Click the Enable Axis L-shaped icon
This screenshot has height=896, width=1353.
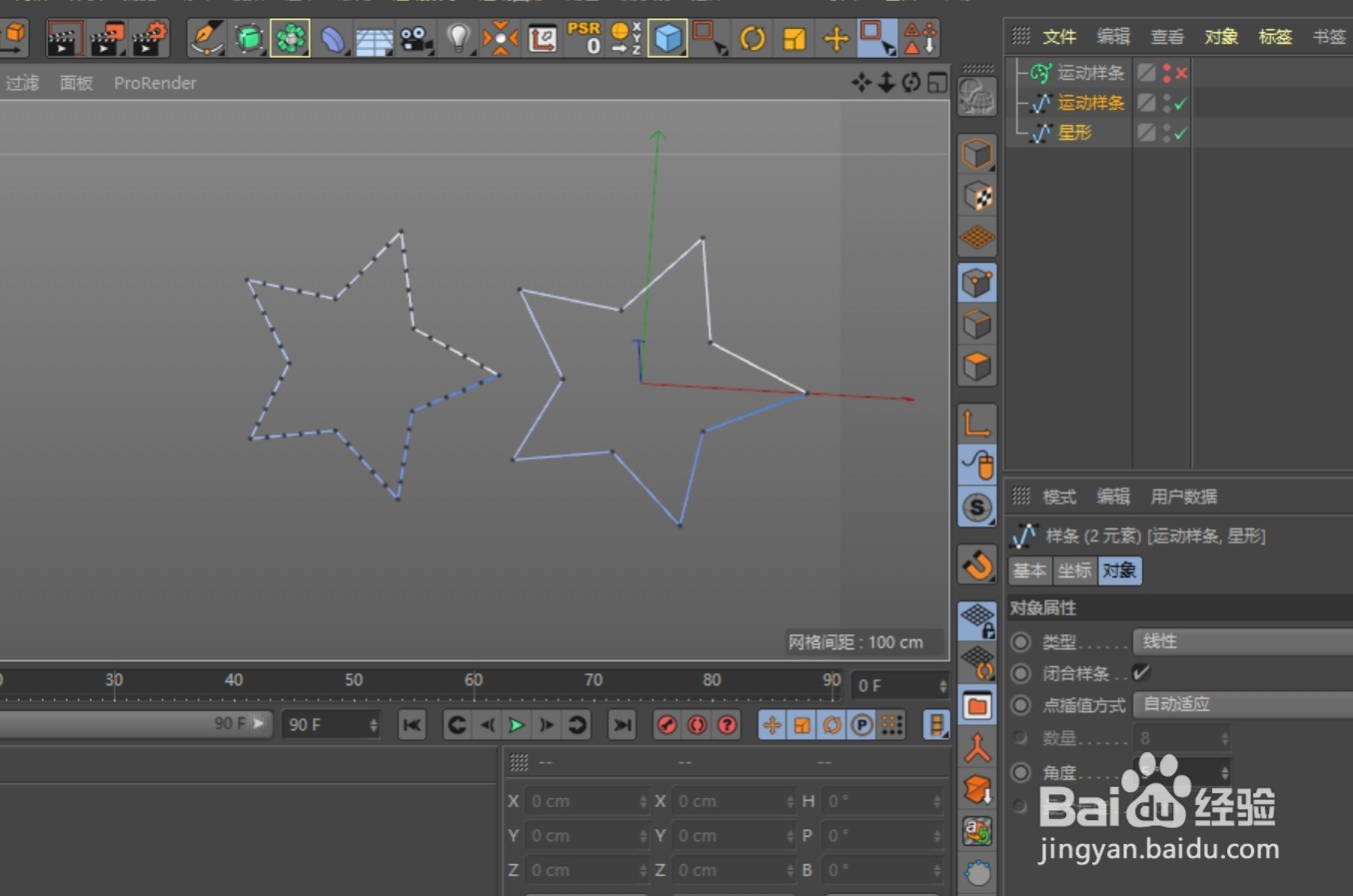(x=977, y=424)
